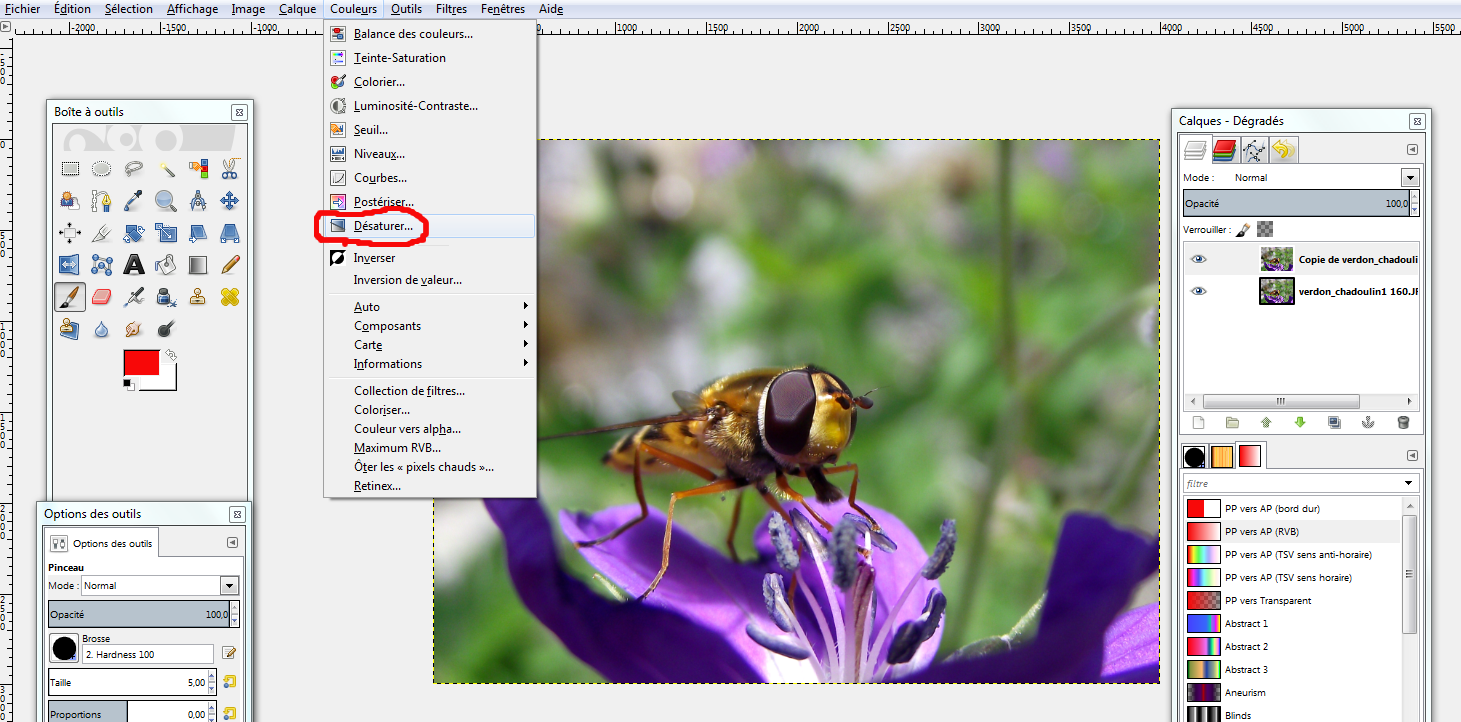1461x722 pixels.
Task: Expand the Auto submenu
Action: point(430,307)
